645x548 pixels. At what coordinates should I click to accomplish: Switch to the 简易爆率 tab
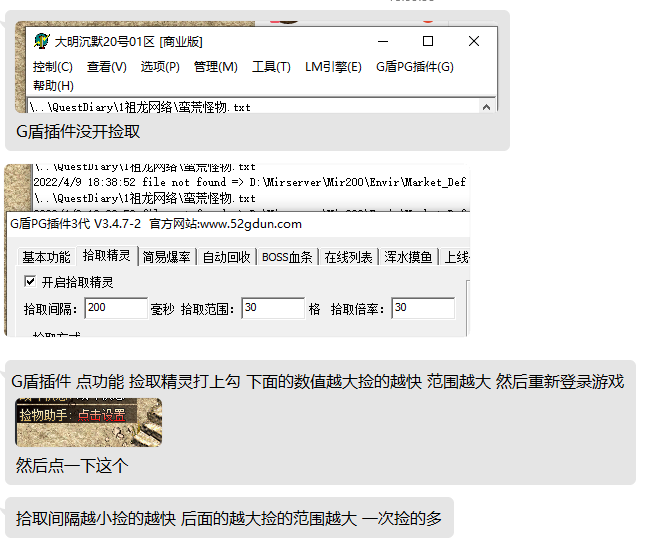click(x=166, y=257)
